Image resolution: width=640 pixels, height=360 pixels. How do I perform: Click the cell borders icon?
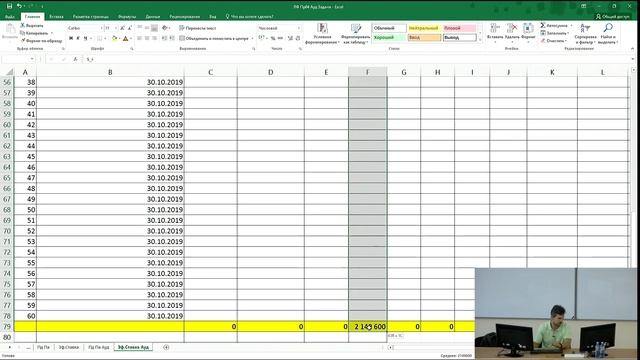(99, 38)
